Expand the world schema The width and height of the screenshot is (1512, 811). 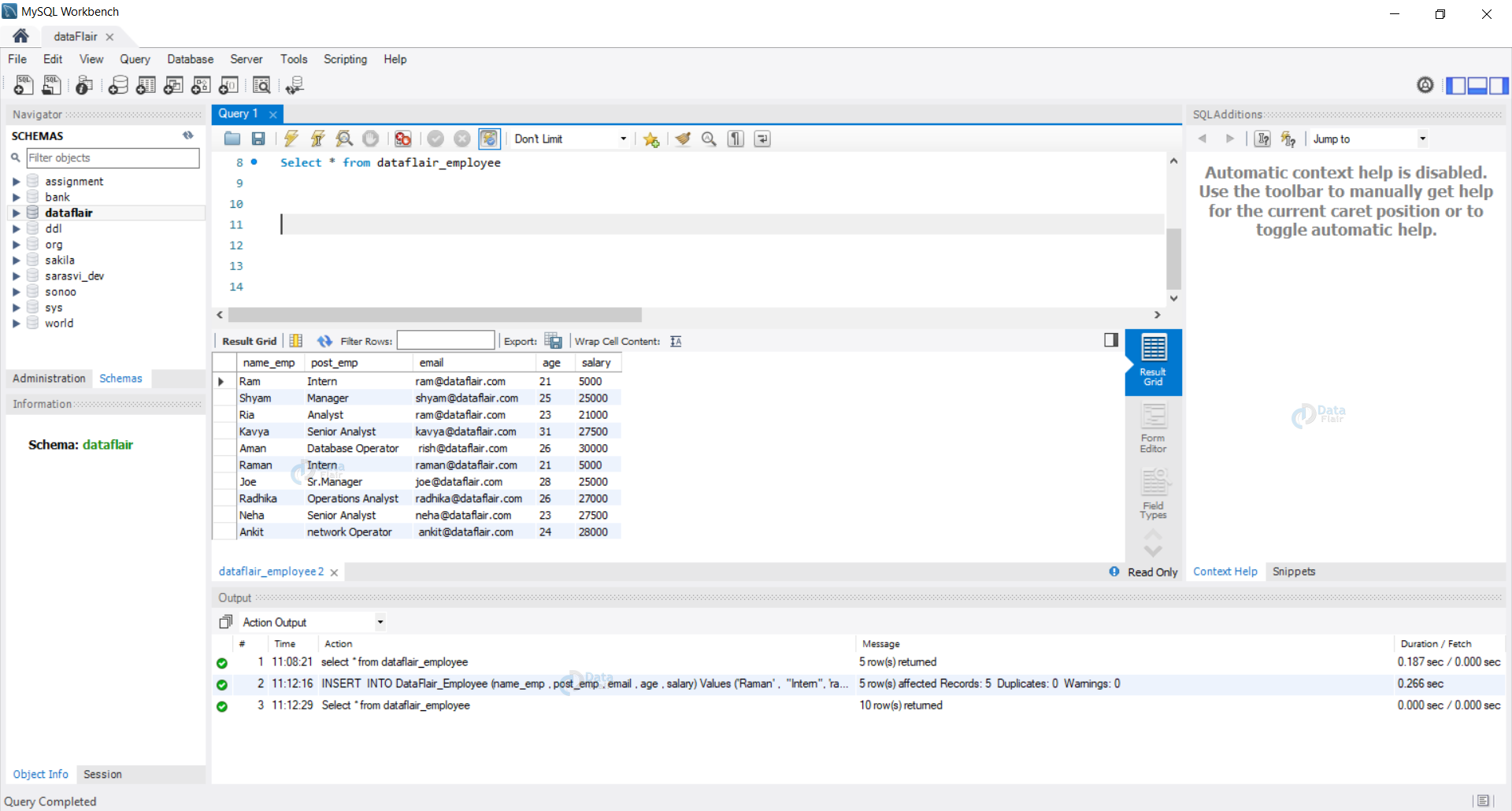(x=16, y=323)
